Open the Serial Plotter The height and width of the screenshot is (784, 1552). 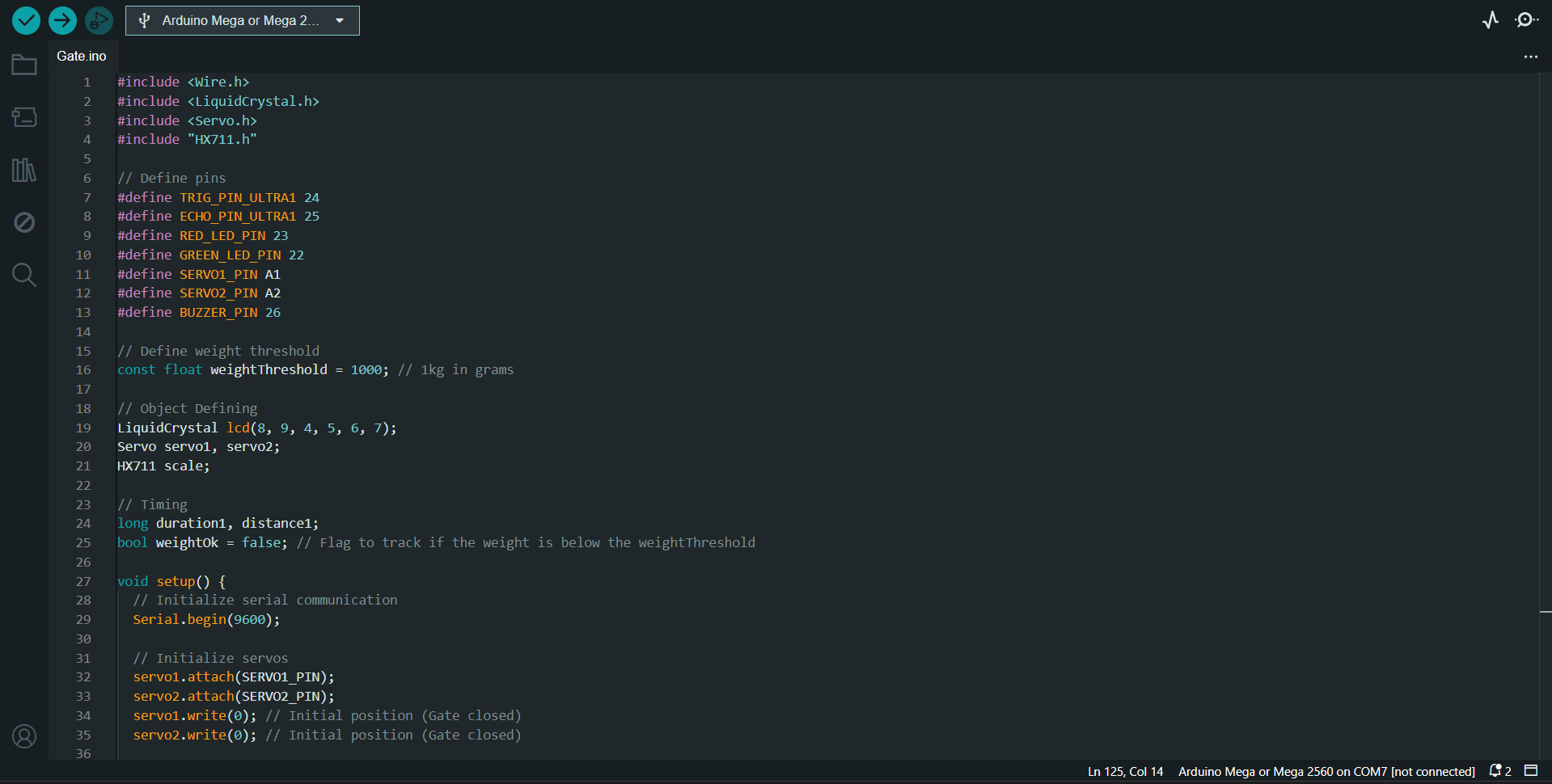tap(1491, 20)
